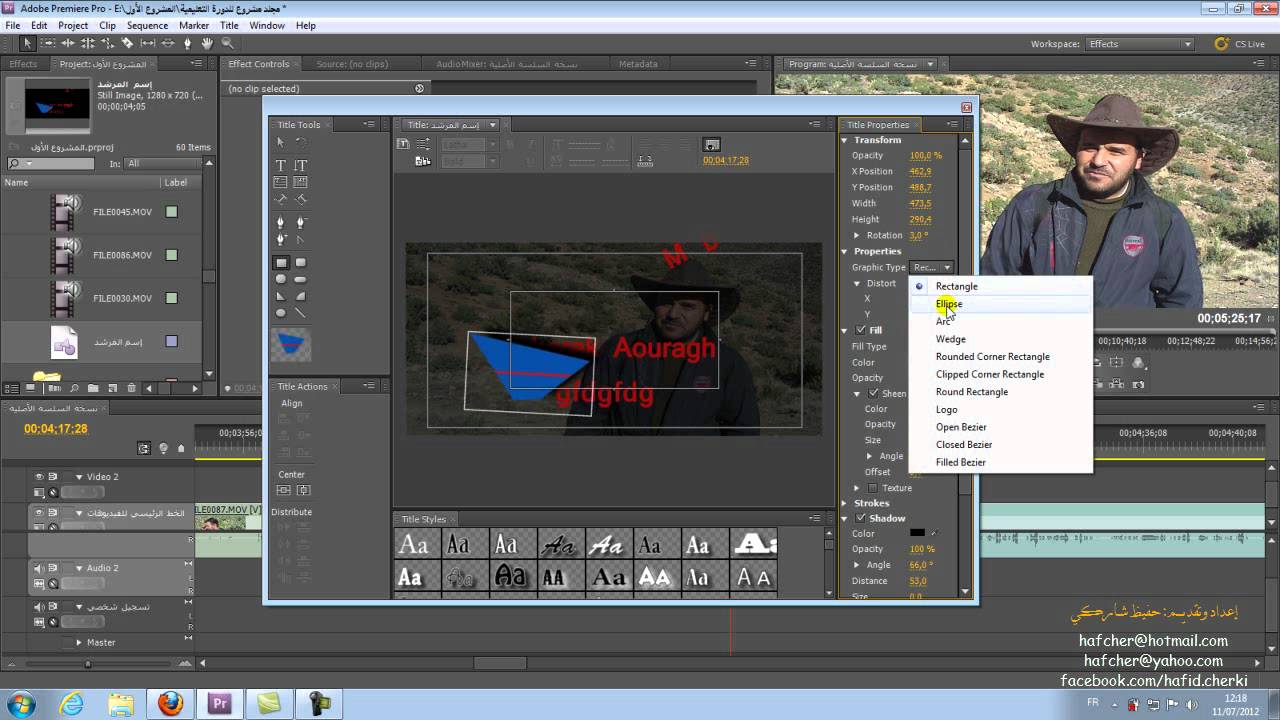Toggle Video 2 track eye visibility

39,477
